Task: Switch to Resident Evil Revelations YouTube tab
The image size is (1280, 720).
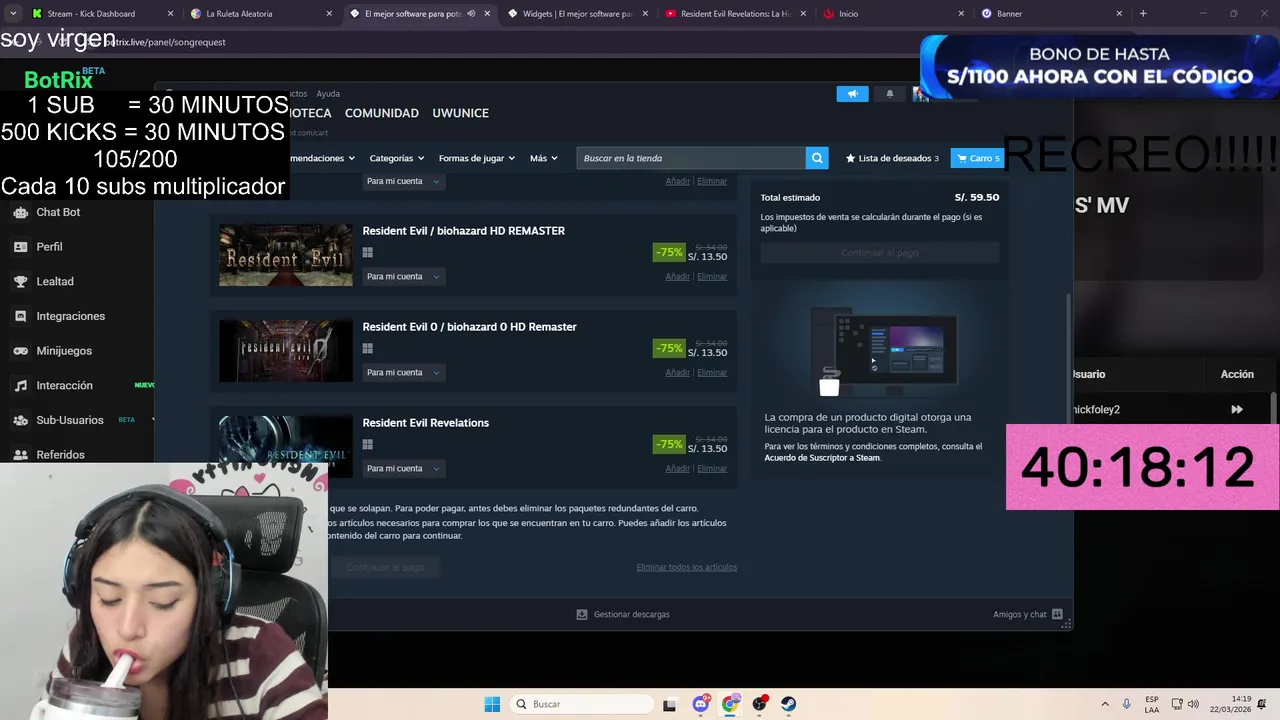Action: coord(734,14)
